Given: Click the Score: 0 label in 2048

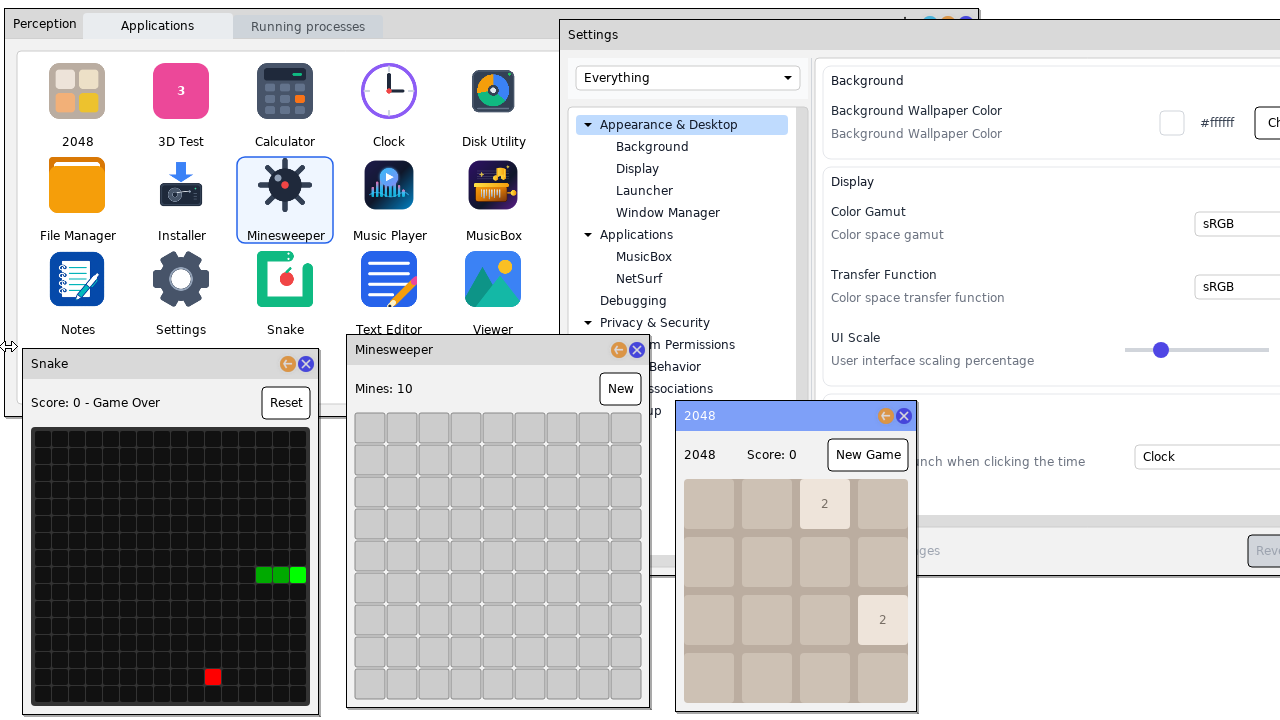Looking at the screenshot, I should point(772,455).
